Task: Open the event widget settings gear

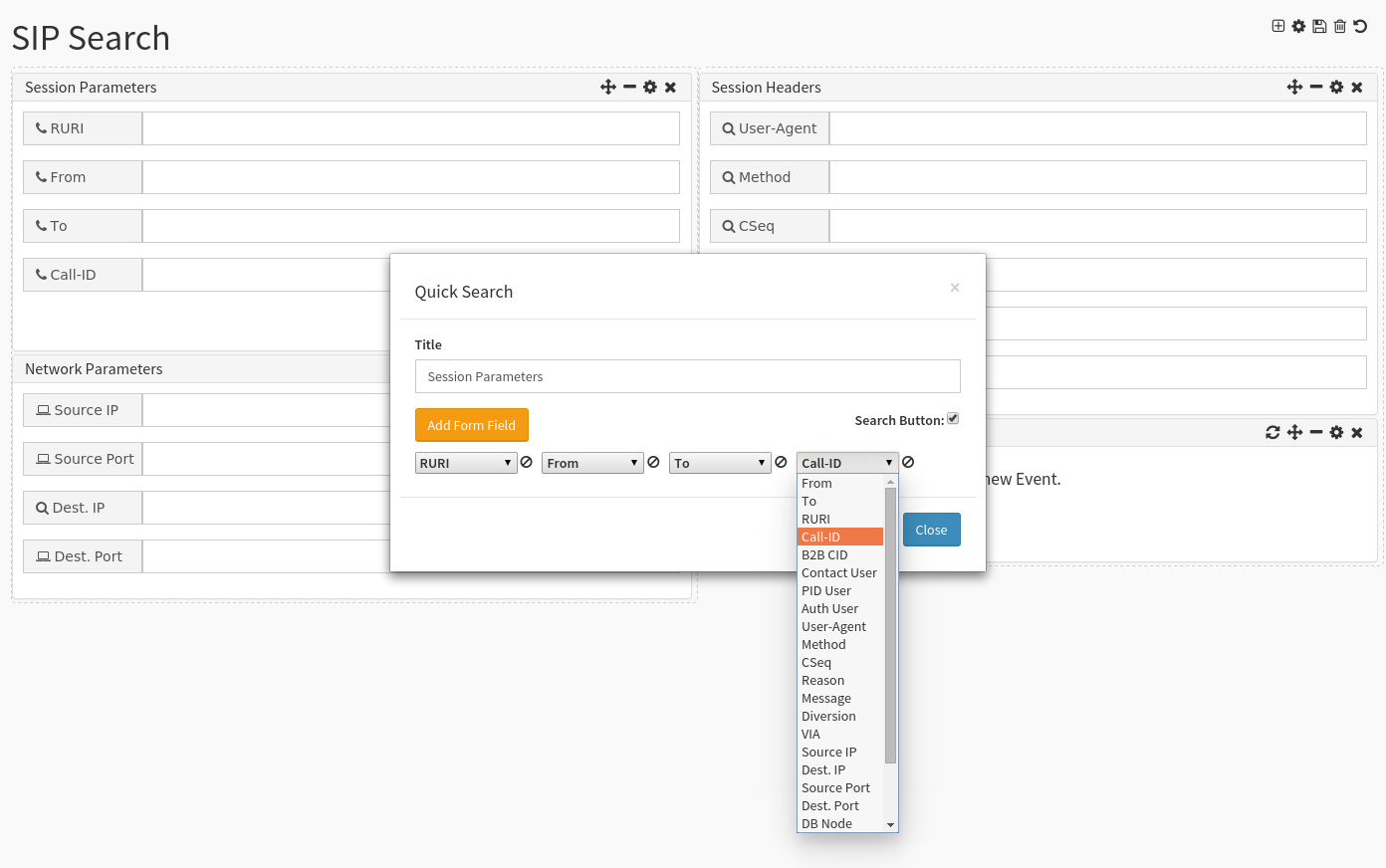Action: click(1336, 432)
